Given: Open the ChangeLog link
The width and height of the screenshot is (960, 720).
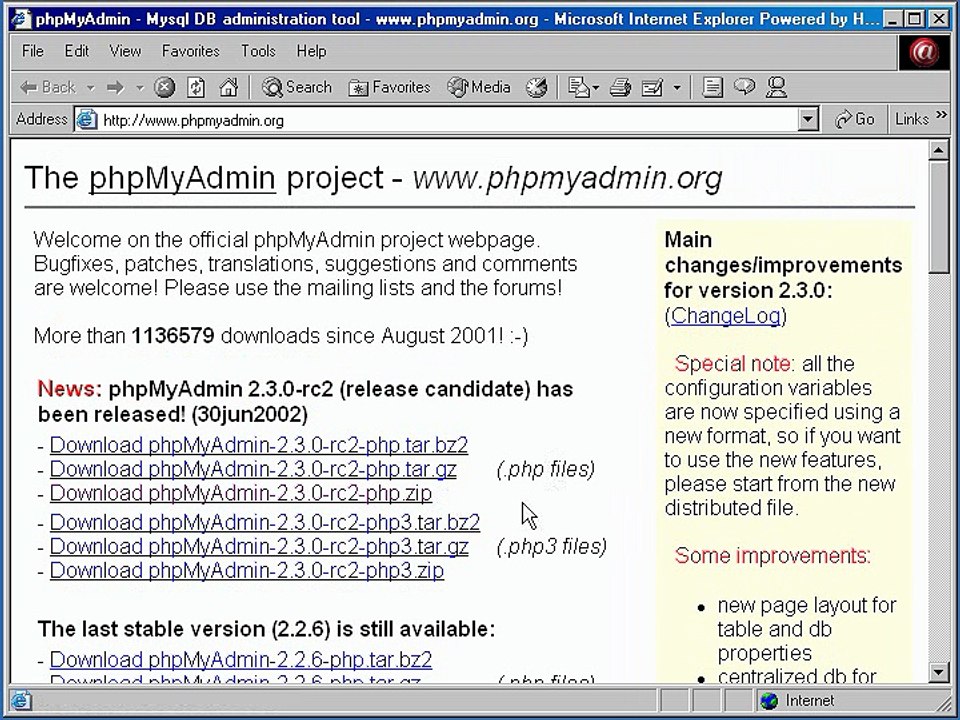Looking at the screenshot, I should [x=726, y=316].
